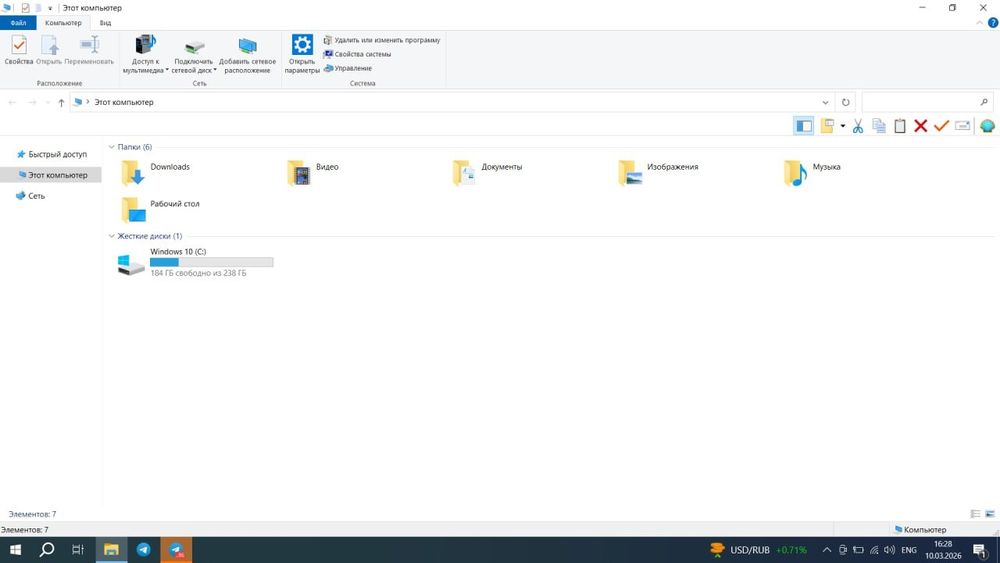Viewport: 1000px width, 563px height.
Task: Open the address bar history dropdown
Action: click(825, 102)
